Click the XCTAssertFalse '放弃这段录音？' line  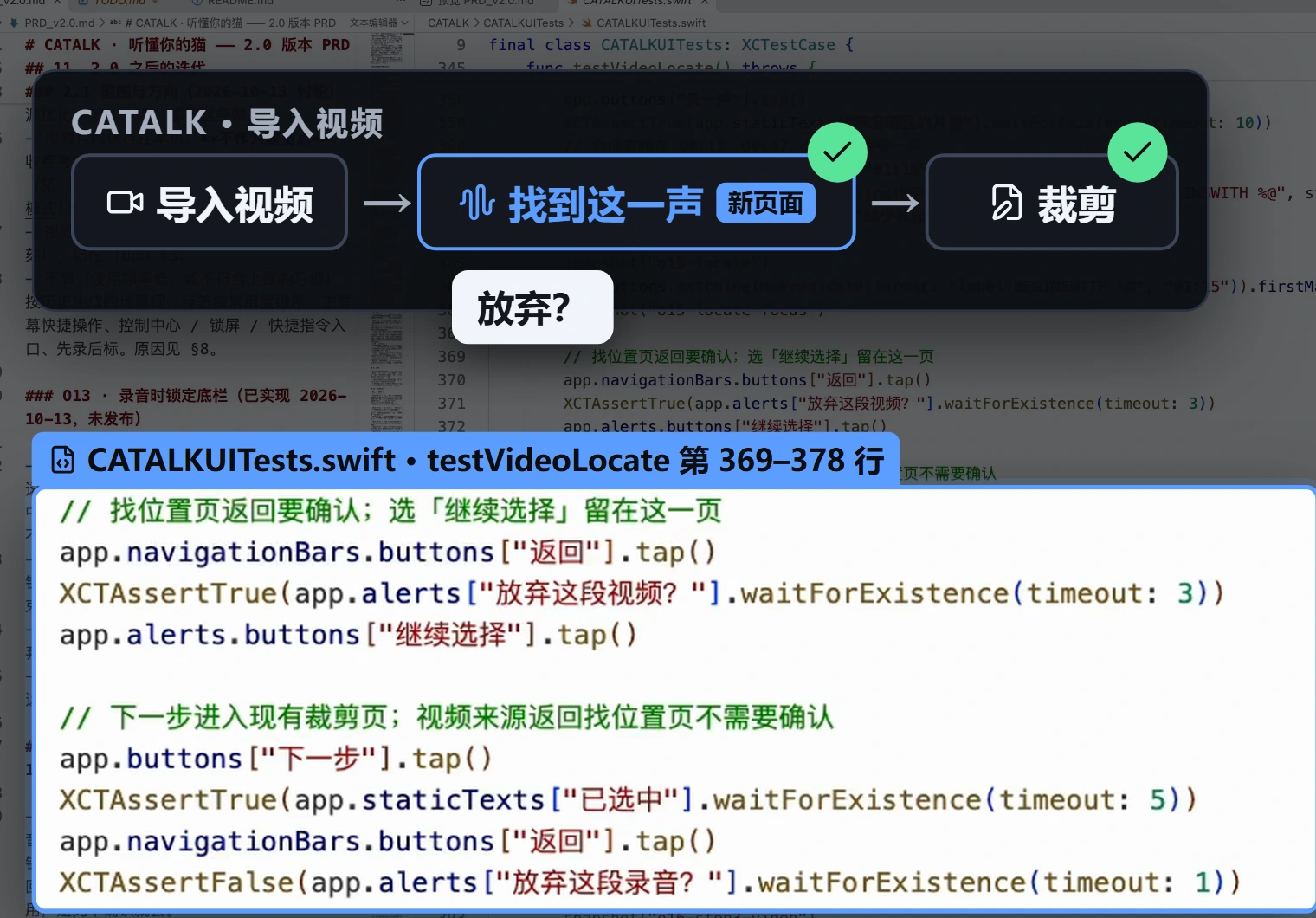tap(649, 882)
